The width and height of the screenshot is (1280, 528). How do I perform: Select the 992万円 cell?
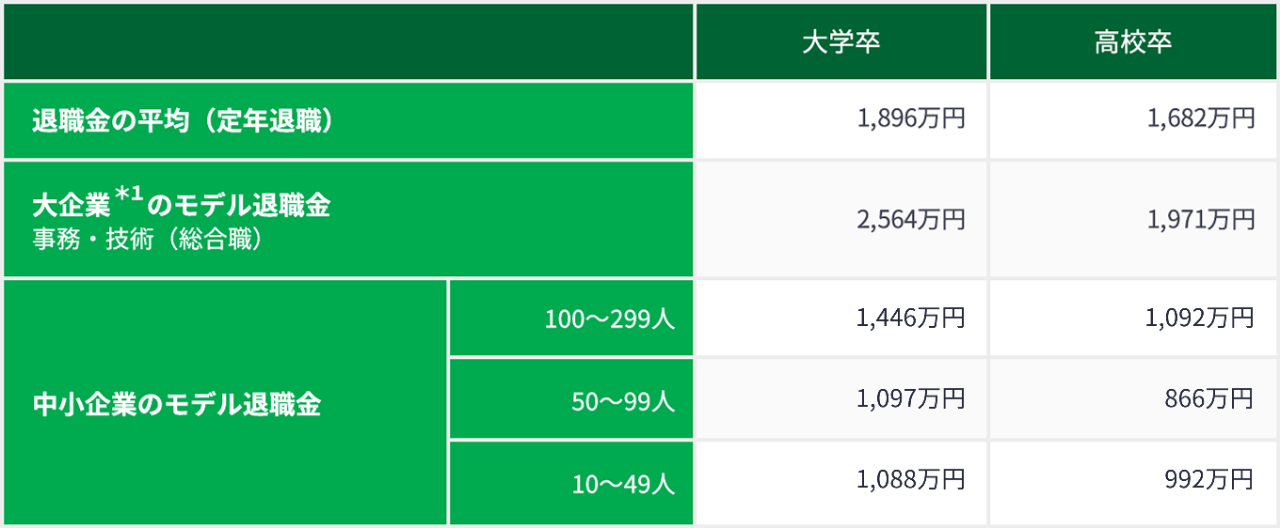click(x=1208, y=480)
